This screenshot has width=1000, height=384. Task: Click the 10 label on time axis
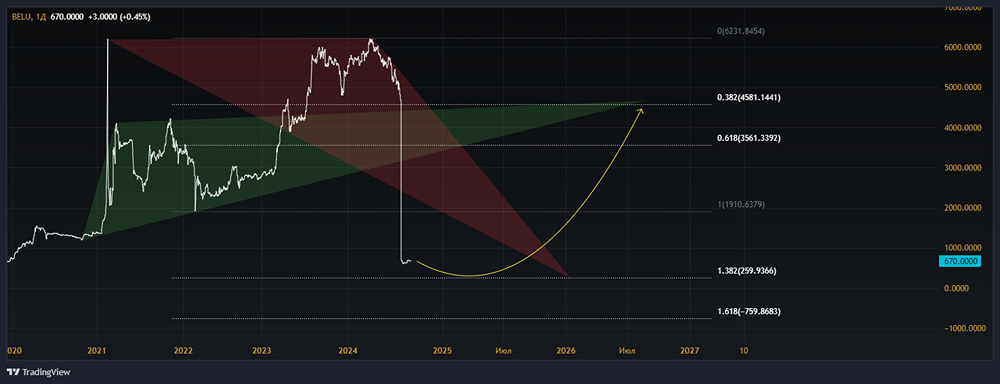tap(744, 351)
